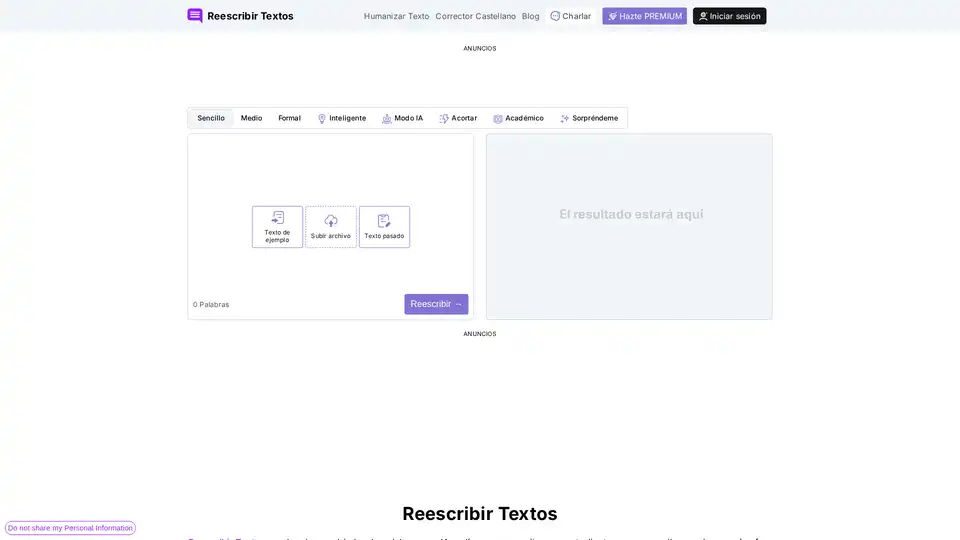Open the Charlar chat icon
Screen dimensions: 960x540
click(x=555, y=16)
